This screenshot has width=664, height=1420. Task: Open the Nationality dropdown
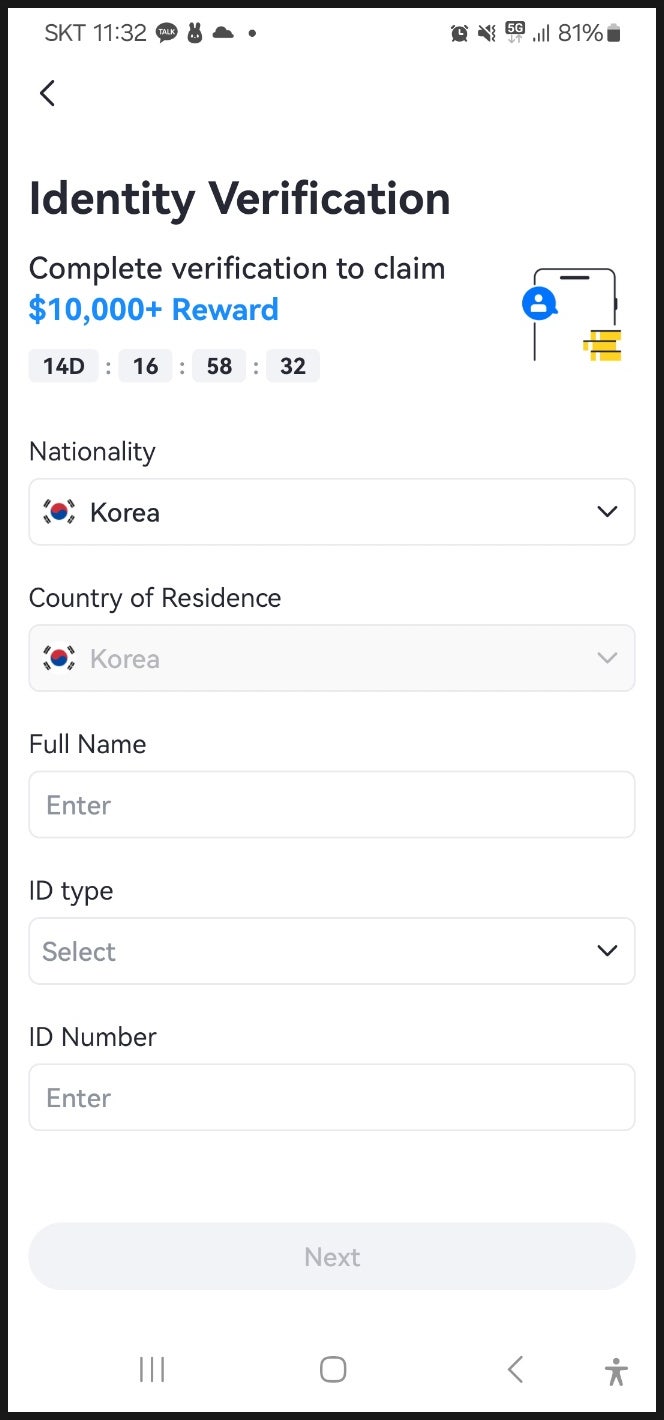[606, 512]
